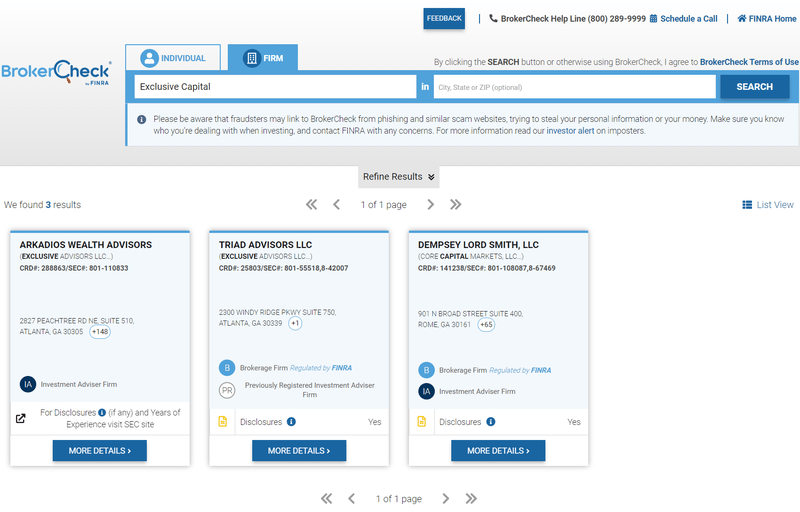Go to previous page using bottom pagination arrow

pyautogui.click(x=352, y=498)
